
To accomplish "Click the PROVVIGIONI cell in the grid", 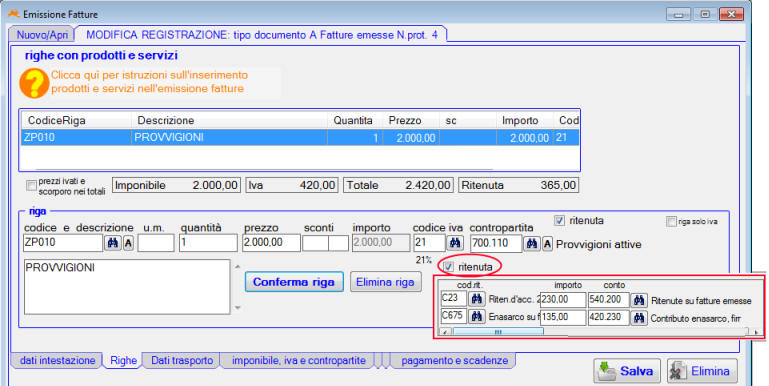I will 229,138.
